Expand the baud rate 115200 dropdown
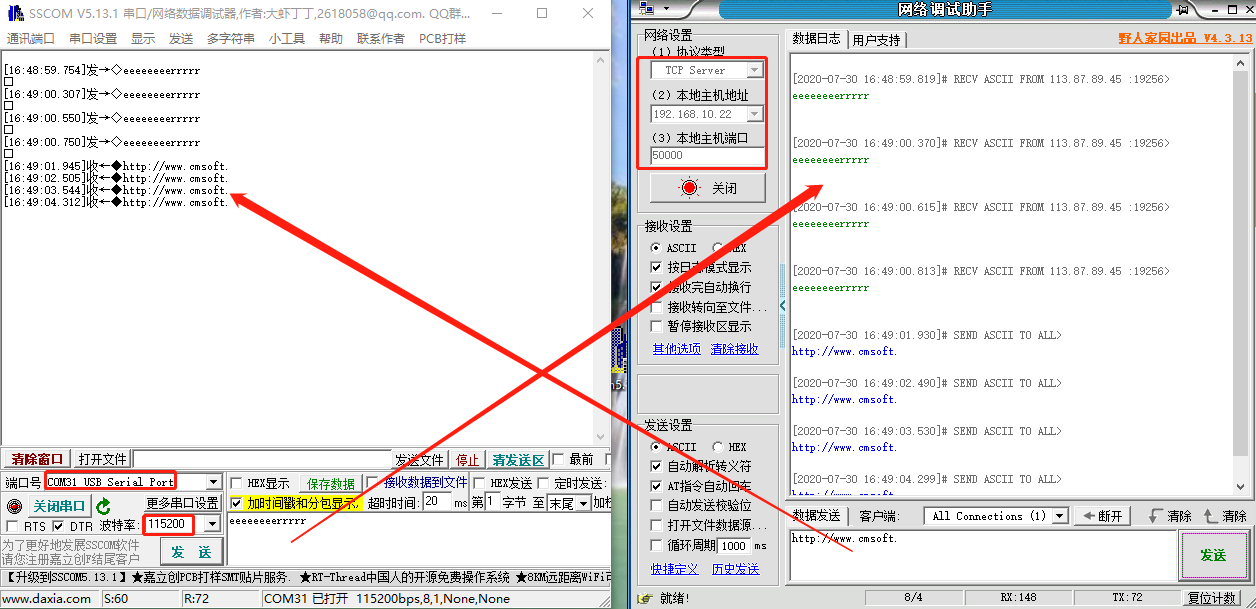The width and height of the screenshot is (1256, 609). [x=211, y=524]
